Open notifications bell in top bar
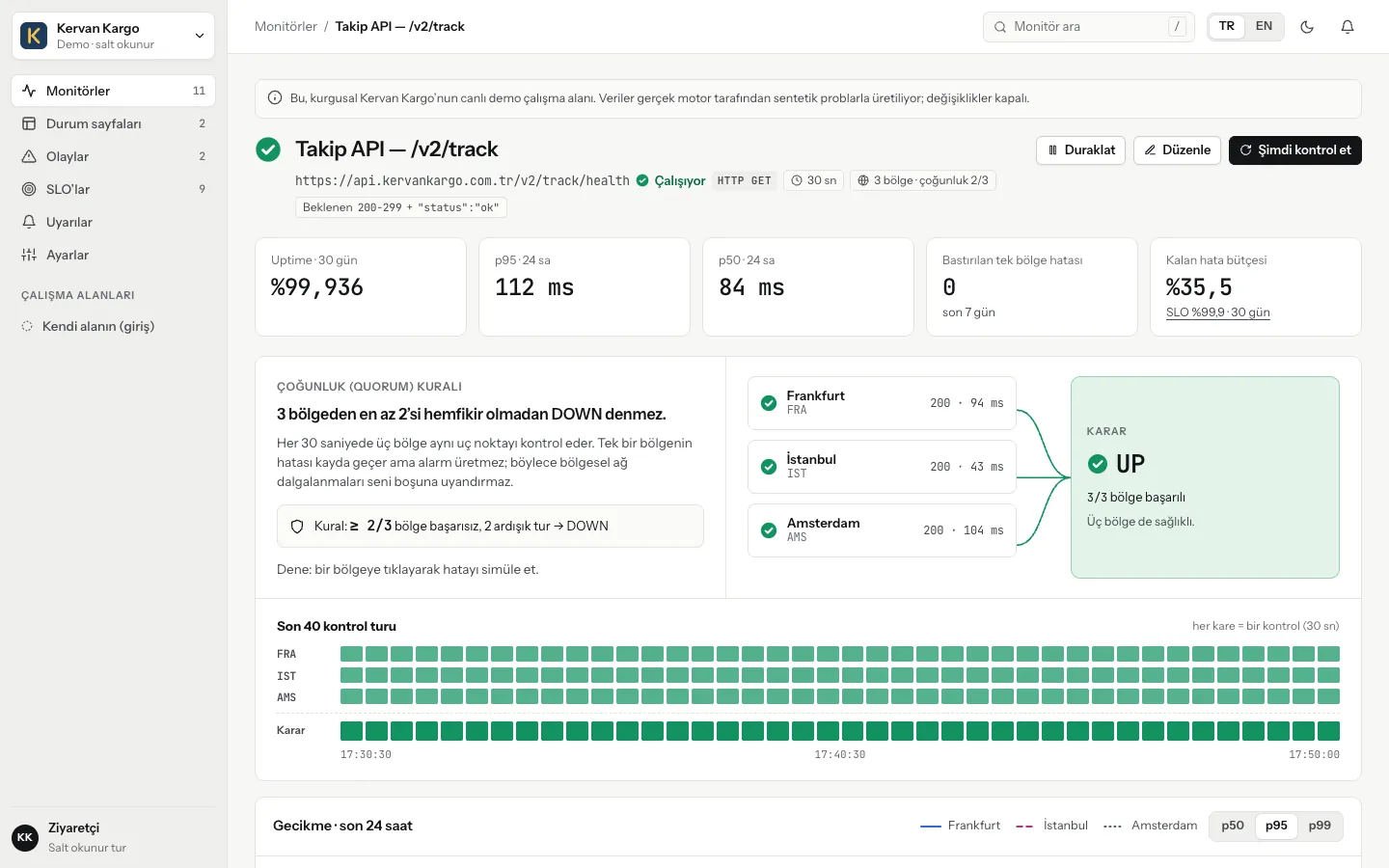 (x=1348, y=27)
